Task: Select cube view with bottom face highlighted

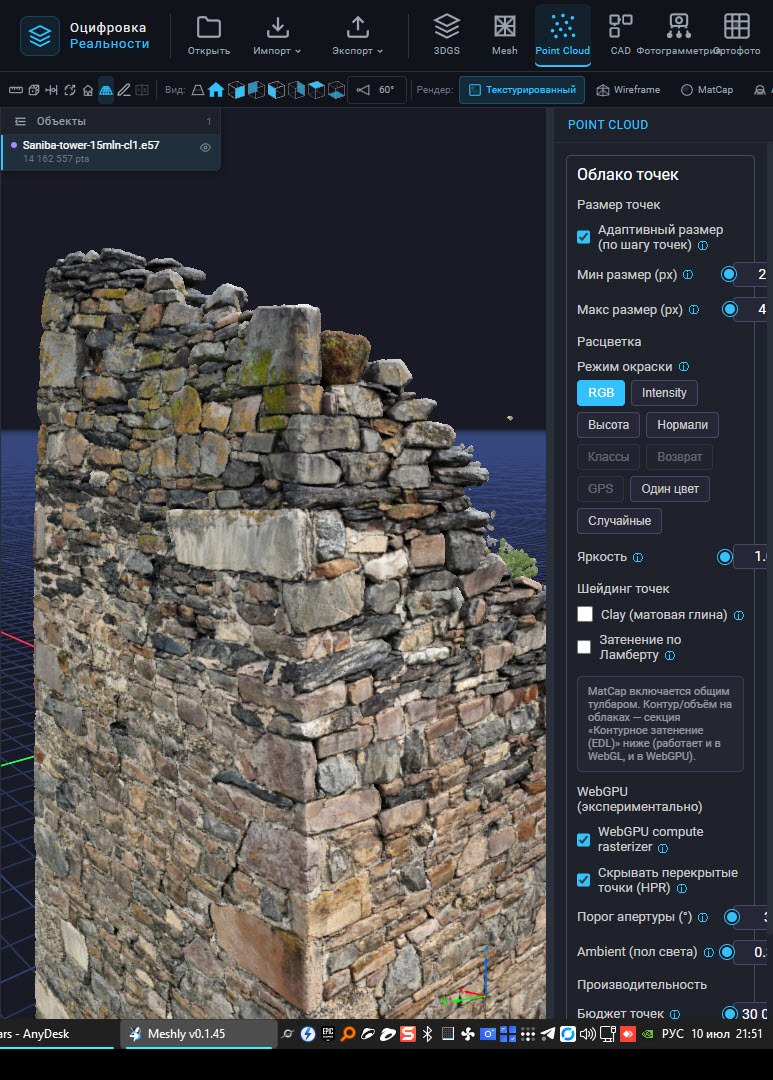Action: click(336, 90)
